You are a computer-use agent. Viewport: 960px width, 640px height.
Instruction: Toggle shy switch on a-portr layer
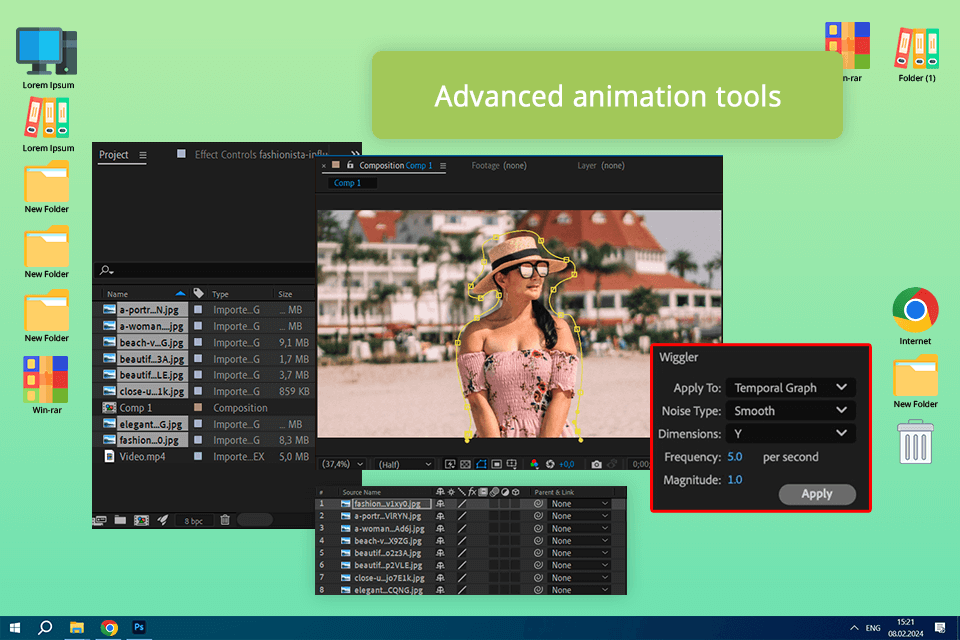[440, 516]
